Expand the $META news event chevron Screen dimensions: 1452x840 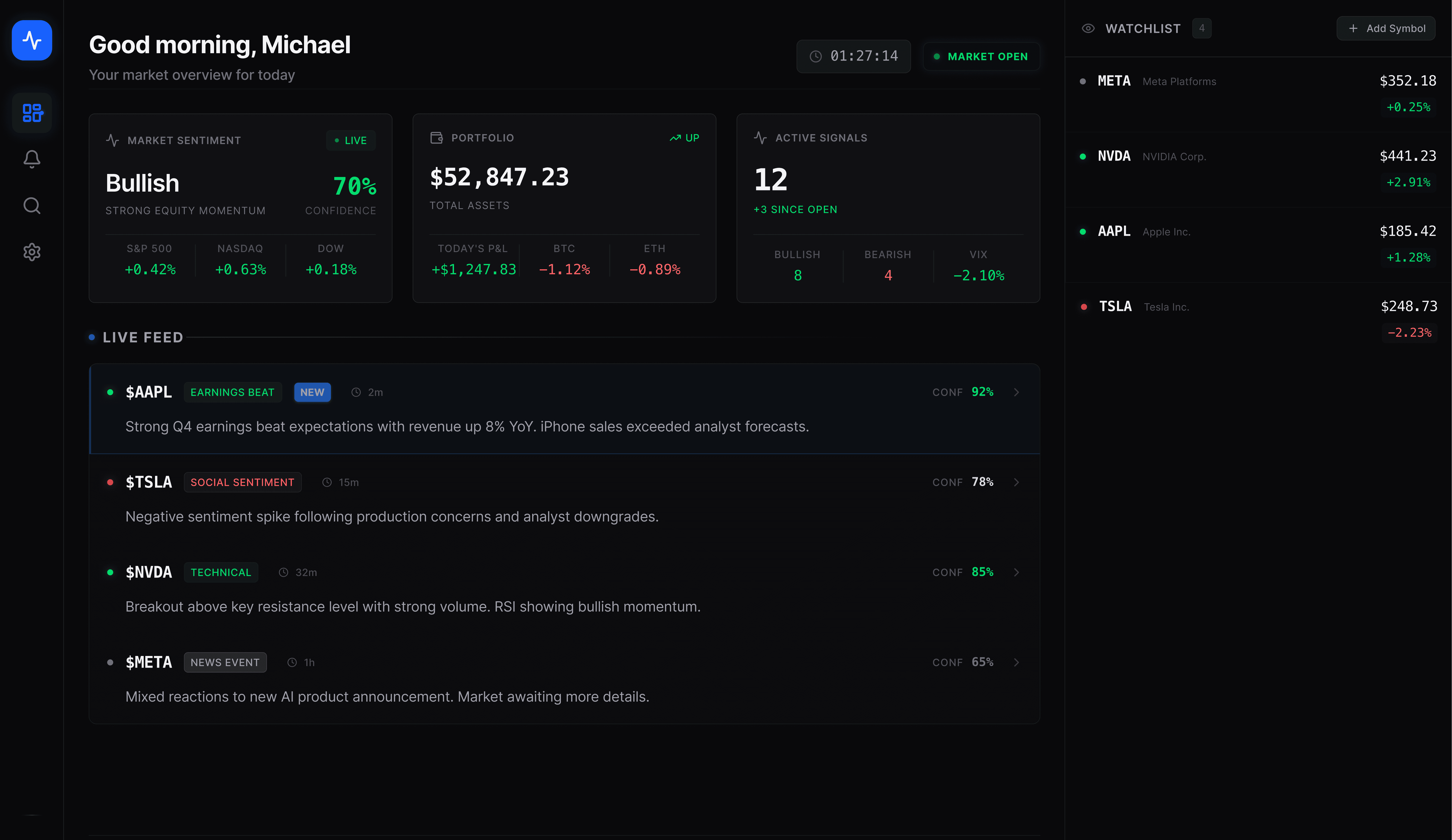1016,663
